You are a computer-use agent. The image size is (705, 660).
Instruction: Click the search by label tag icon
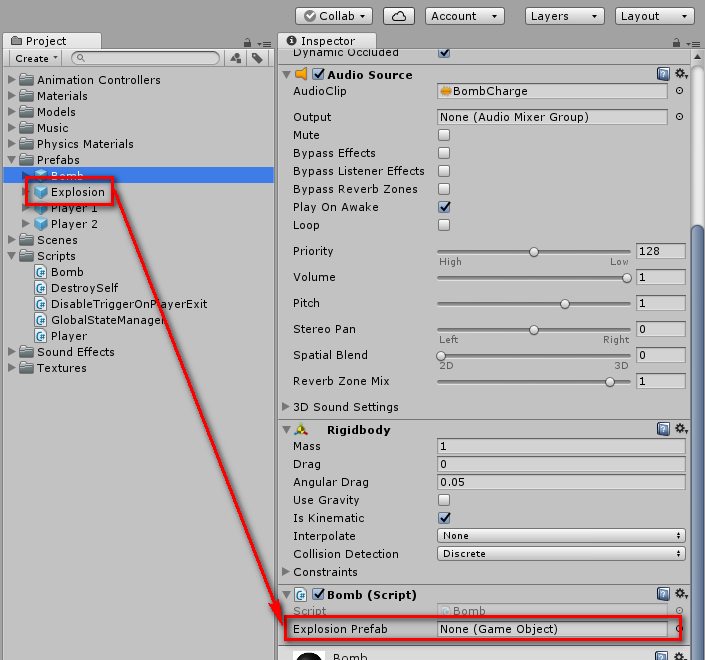(x=257, y=58)
